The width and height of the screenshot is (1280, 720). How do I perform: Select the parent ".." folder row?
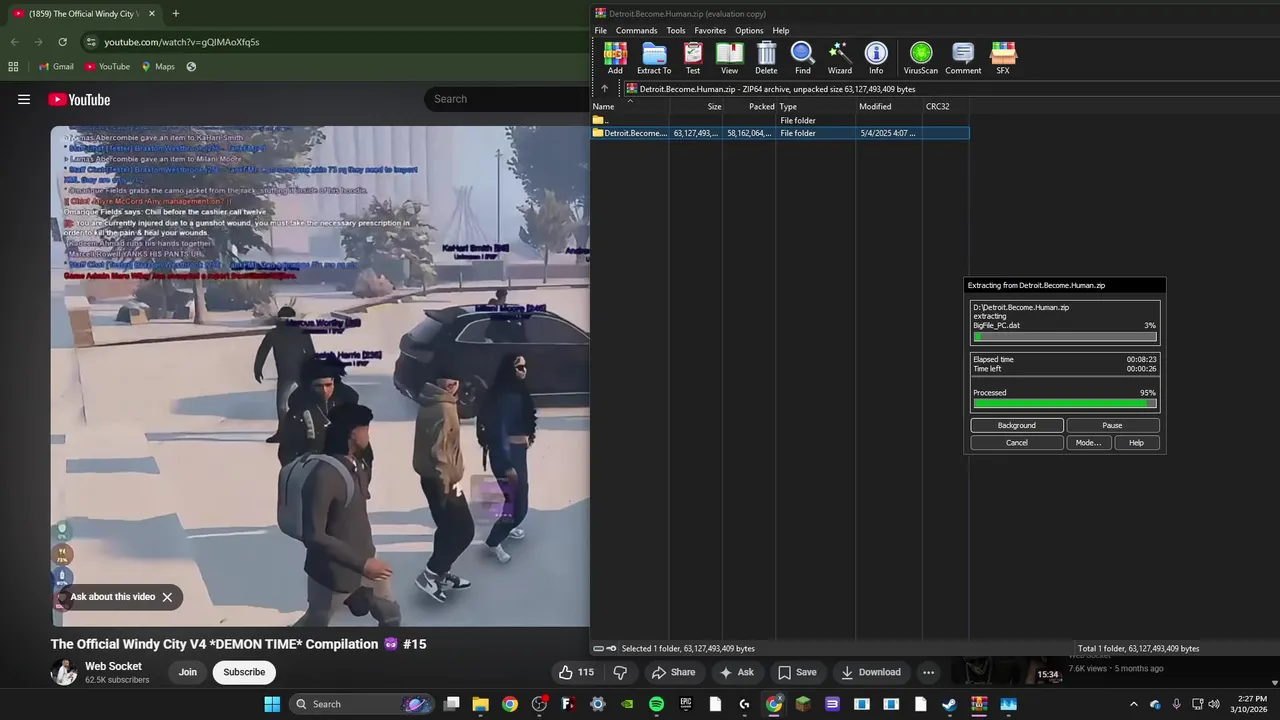tap(780, 120)
